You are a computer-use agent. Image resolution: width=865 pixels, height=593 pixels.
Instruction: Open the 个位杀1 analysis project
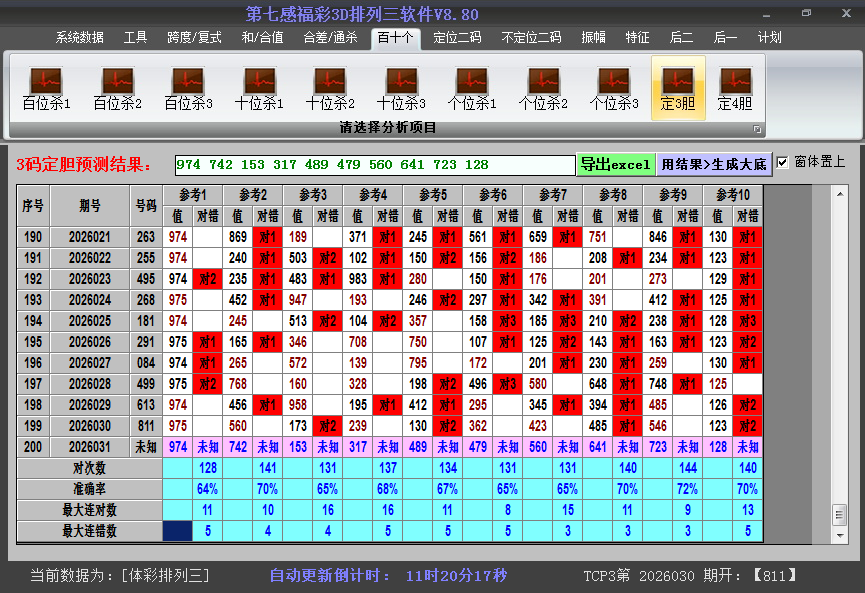[x=471, y=88]
